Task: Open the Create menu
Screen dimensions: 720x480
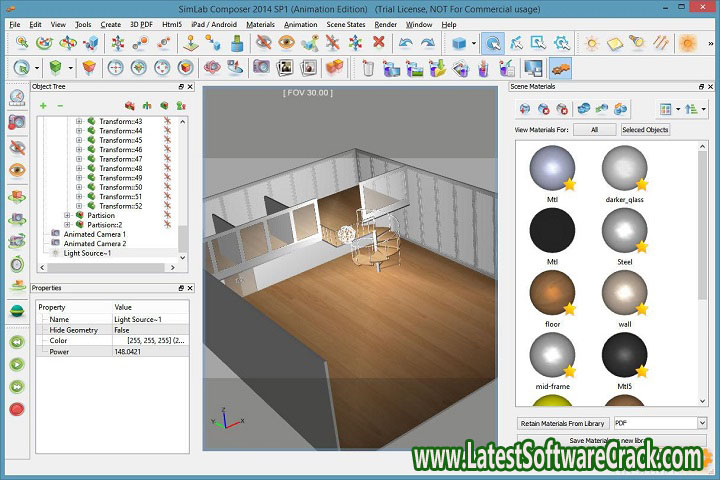Action: [x=110, y=24]
